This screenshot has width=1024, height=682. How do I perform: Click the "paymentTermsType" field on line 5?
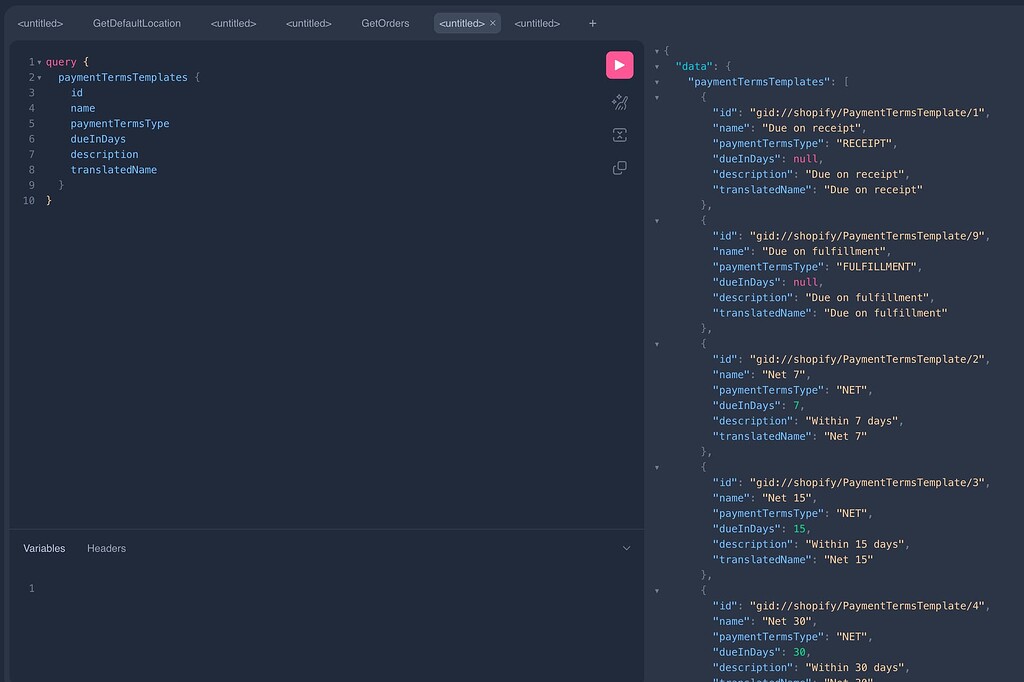[120, 123]
